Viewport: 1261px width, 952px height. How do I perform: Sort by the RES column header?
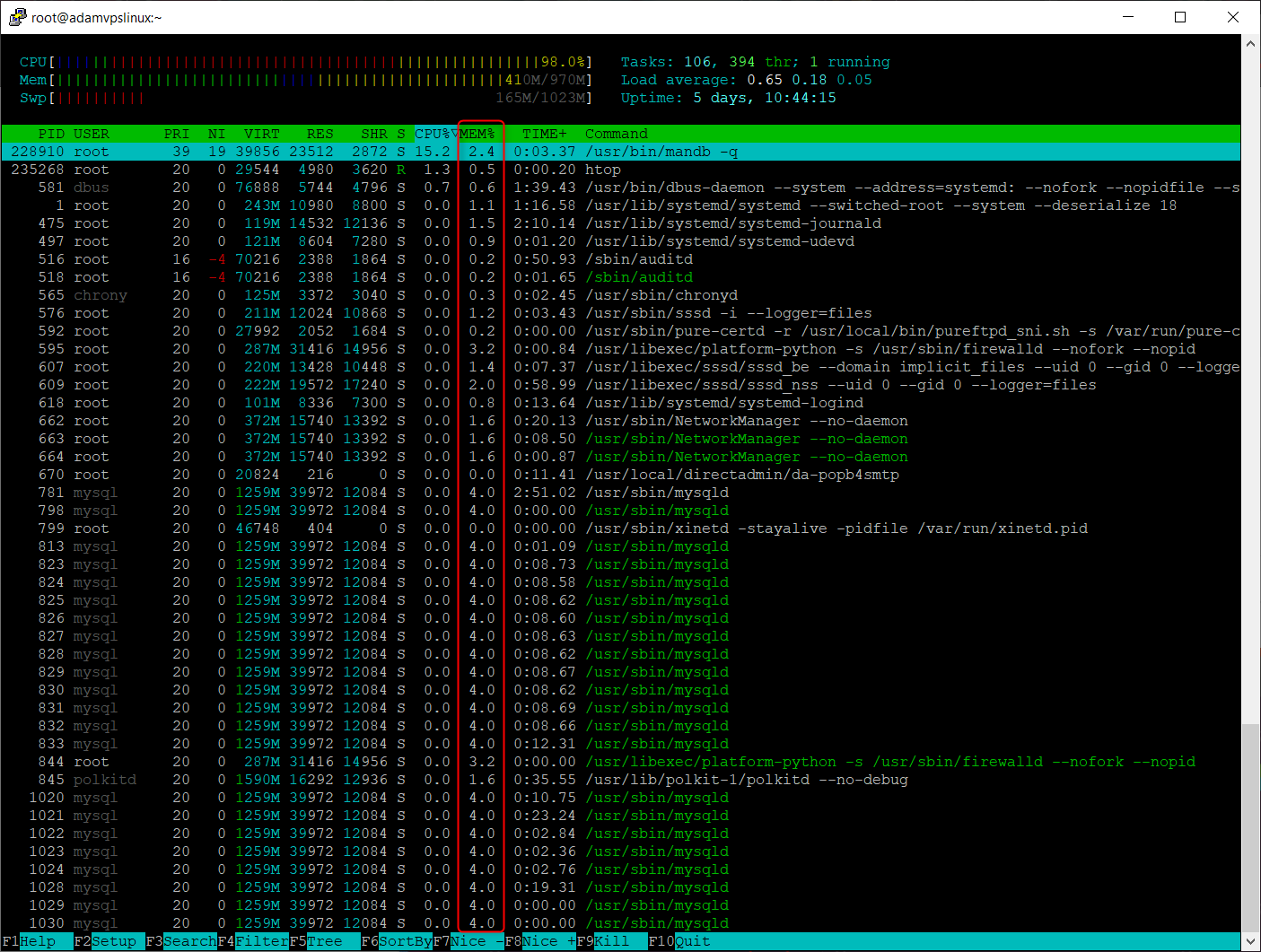pos(320,134)
